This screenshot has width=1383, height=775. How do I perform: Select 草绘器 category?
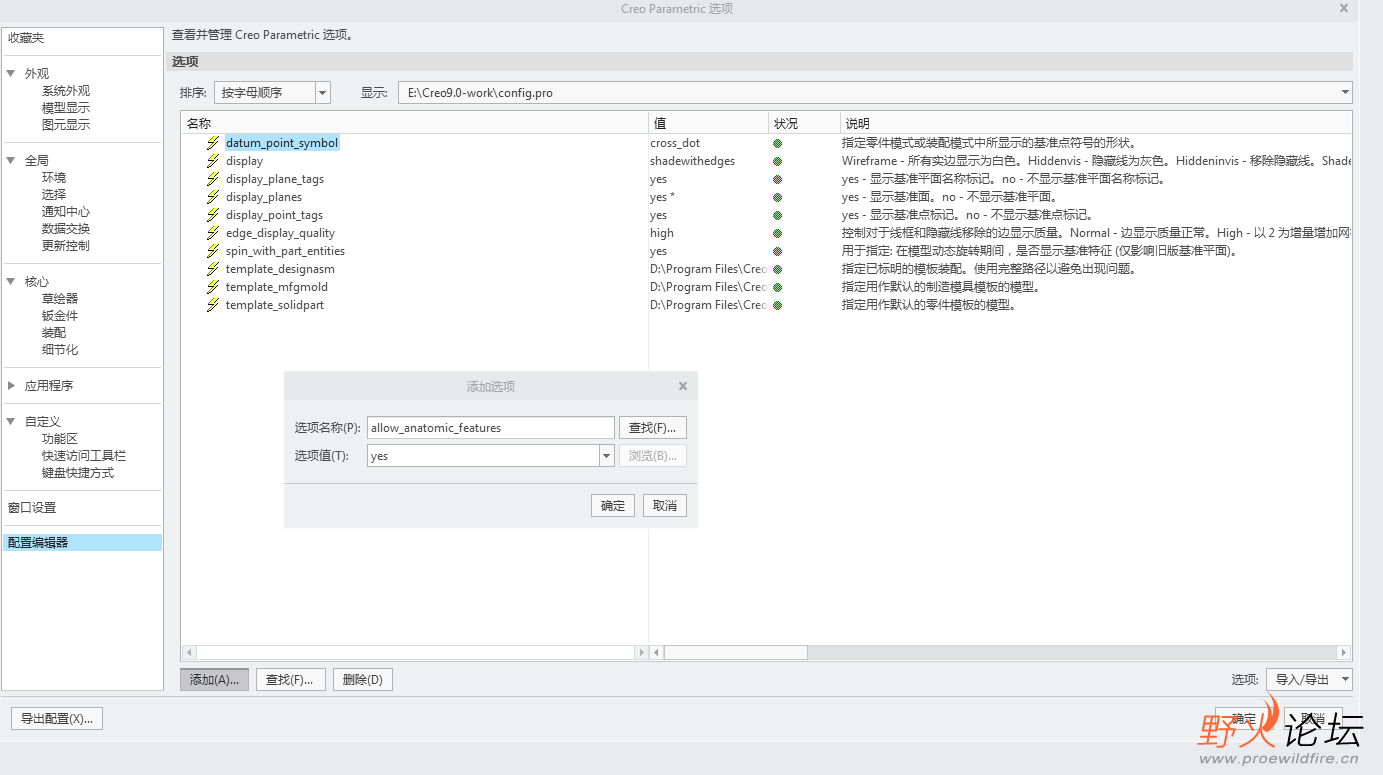click(60, 298)
